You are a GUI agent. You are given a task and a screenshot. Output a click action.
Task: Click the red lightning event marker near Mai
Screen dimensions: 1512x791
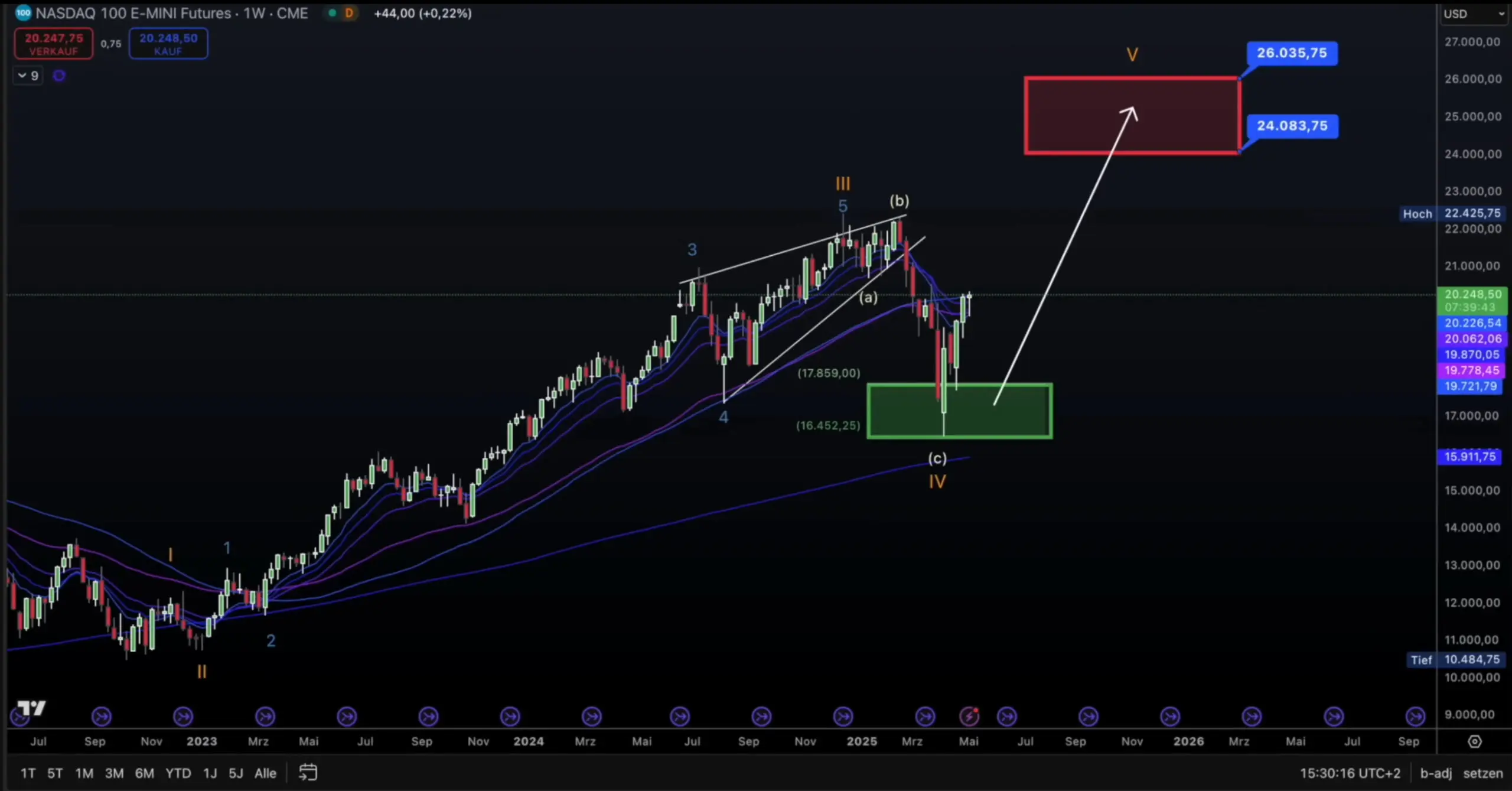pos(969,717)
